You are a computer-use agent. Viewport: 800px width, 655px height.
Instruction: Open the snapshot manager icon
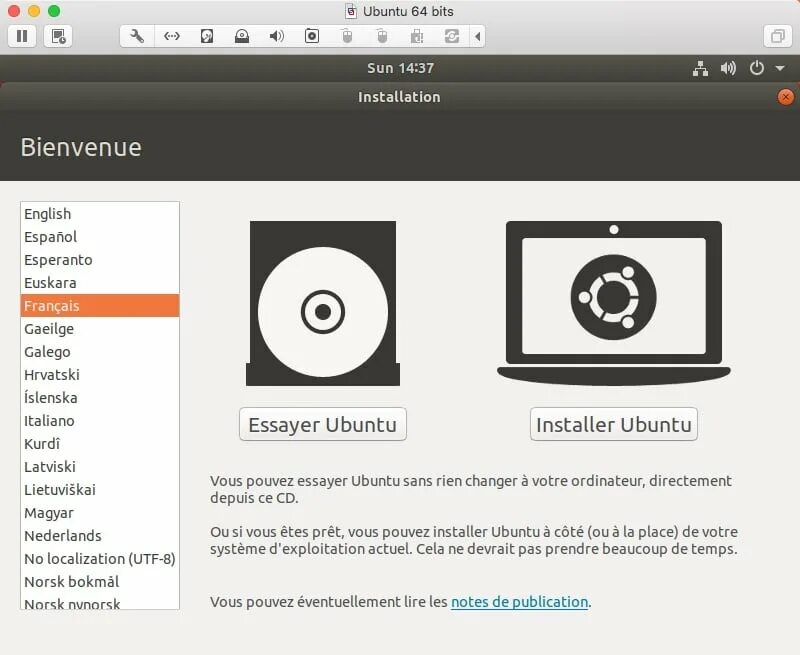pos(58,36)
